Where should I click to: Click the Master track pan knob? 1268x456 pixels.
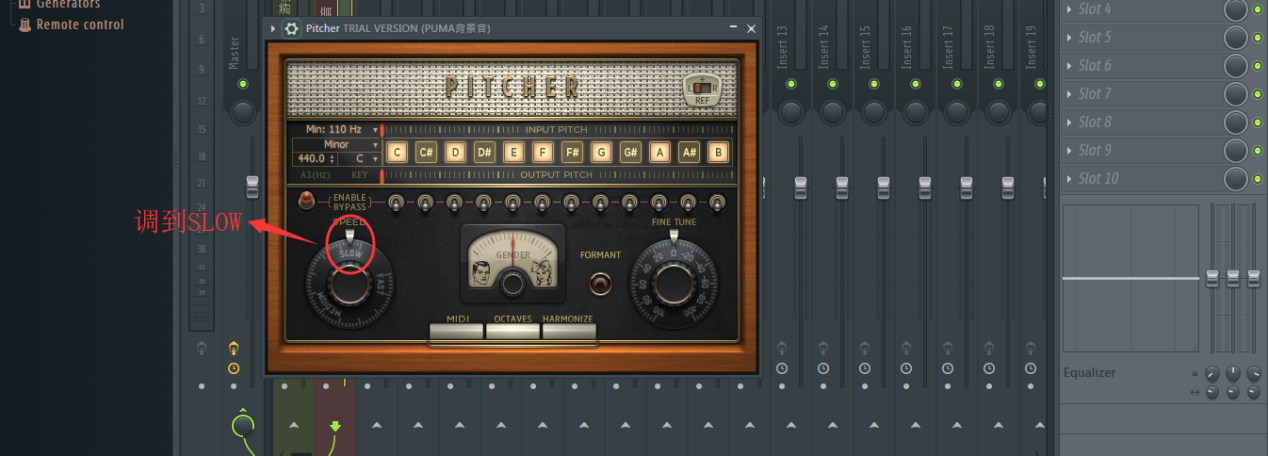tap(243, 110)
